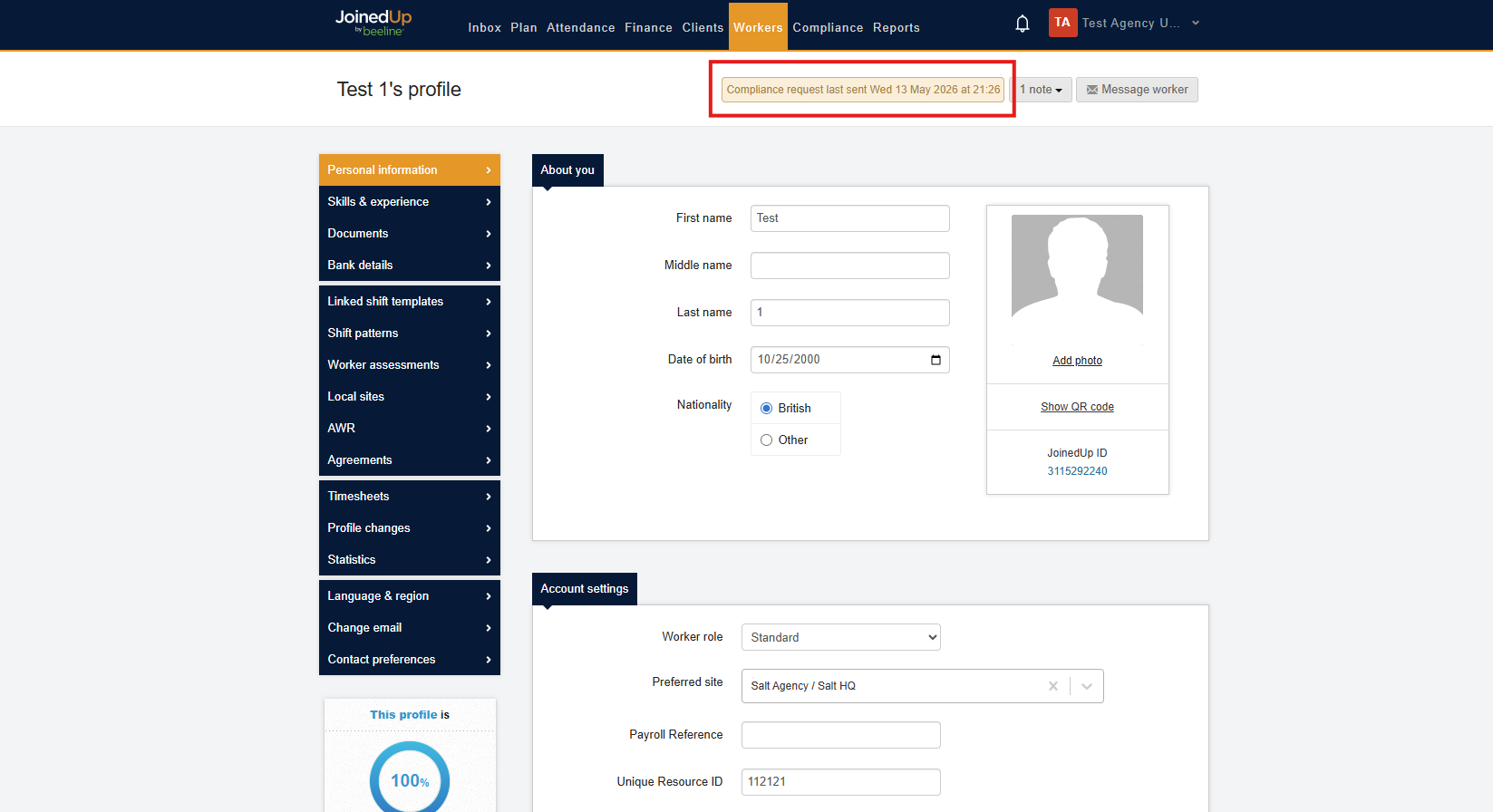Click the Date of birth field
Image resolution: width=1493 pixels, height=812 pixels.
pos(849,360)
